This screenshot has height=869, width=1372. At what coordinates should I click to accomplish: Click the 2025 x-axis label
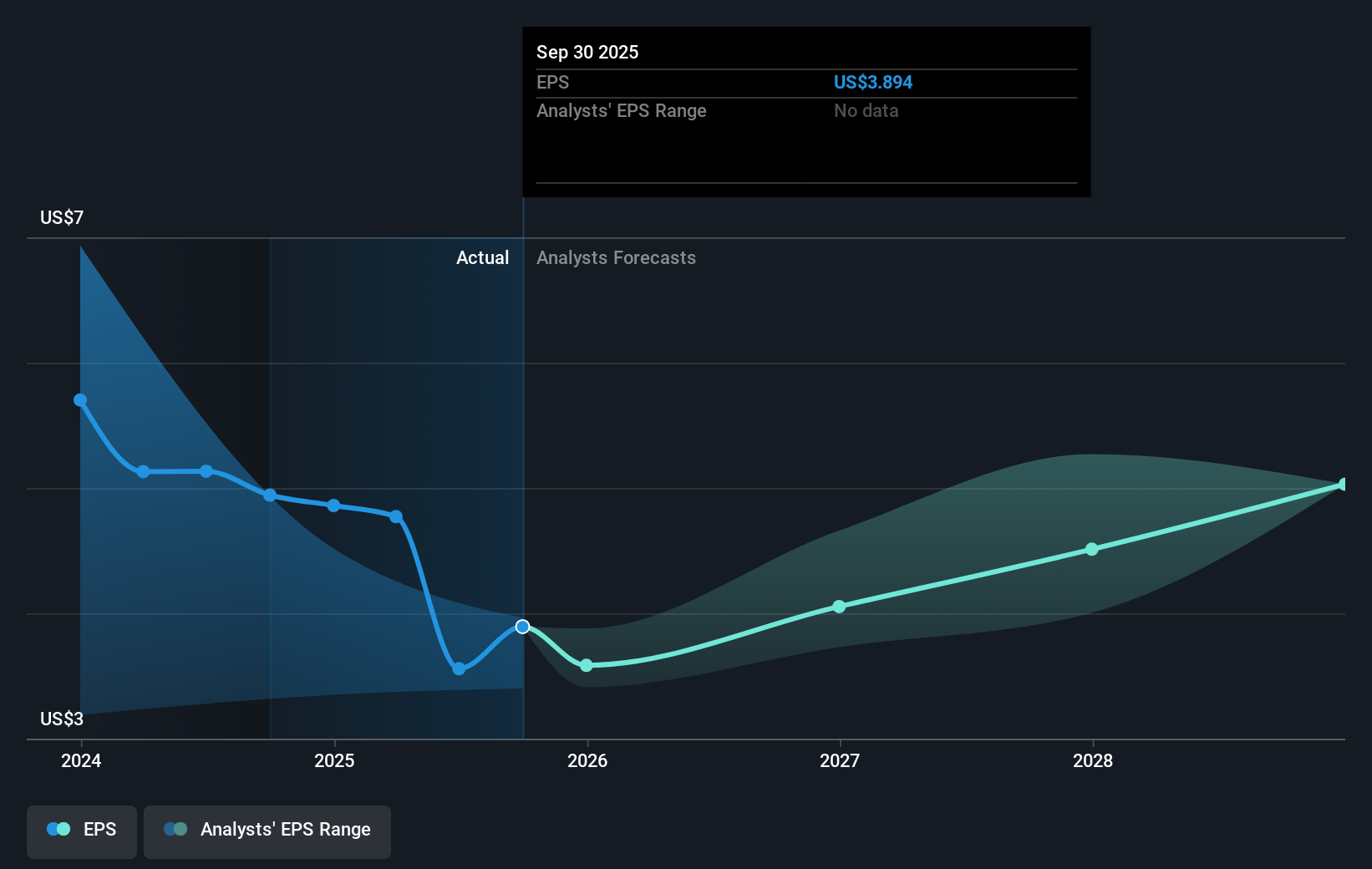334,760
